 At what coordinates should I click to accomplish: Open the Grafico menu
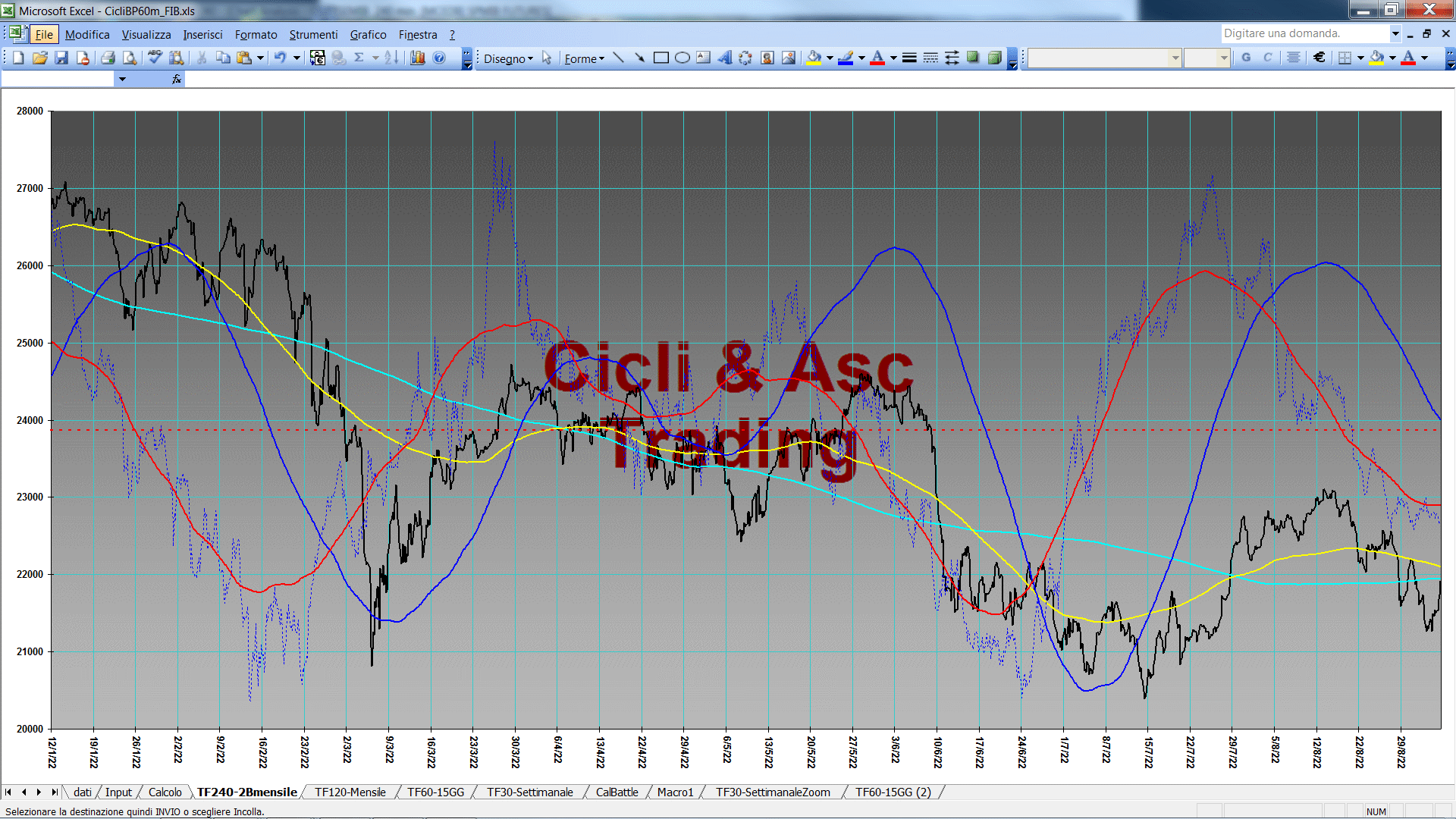368,35
